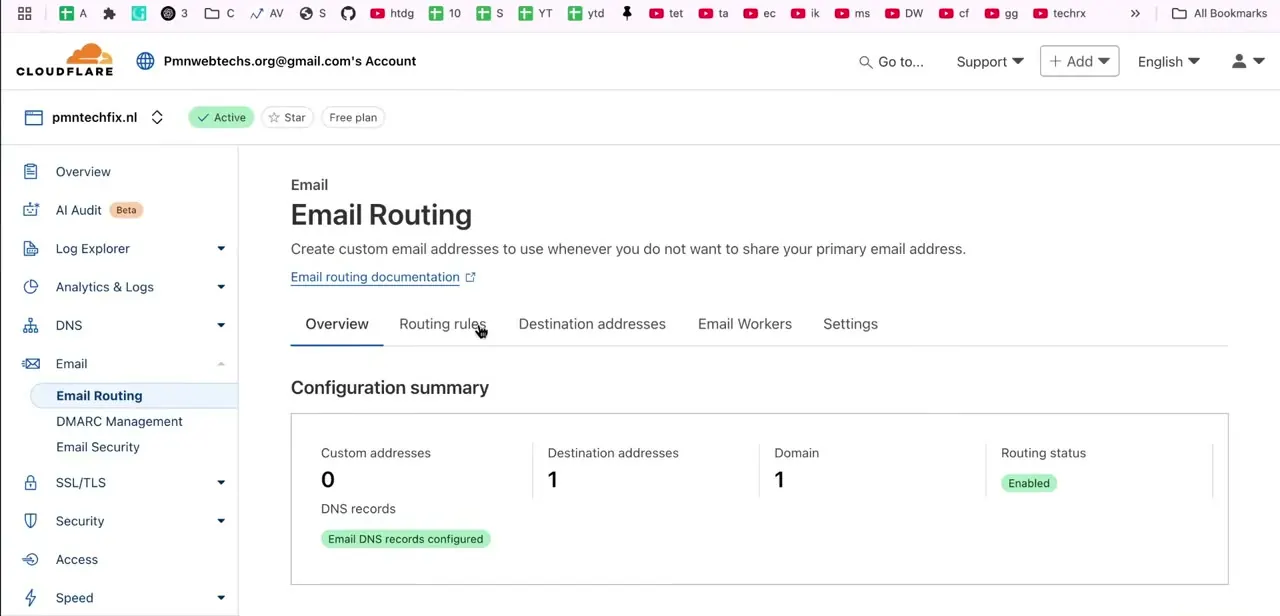Switch to the Email Workers tab
The height and width of the screenshot is (616, 1280).
pos(745,324)
